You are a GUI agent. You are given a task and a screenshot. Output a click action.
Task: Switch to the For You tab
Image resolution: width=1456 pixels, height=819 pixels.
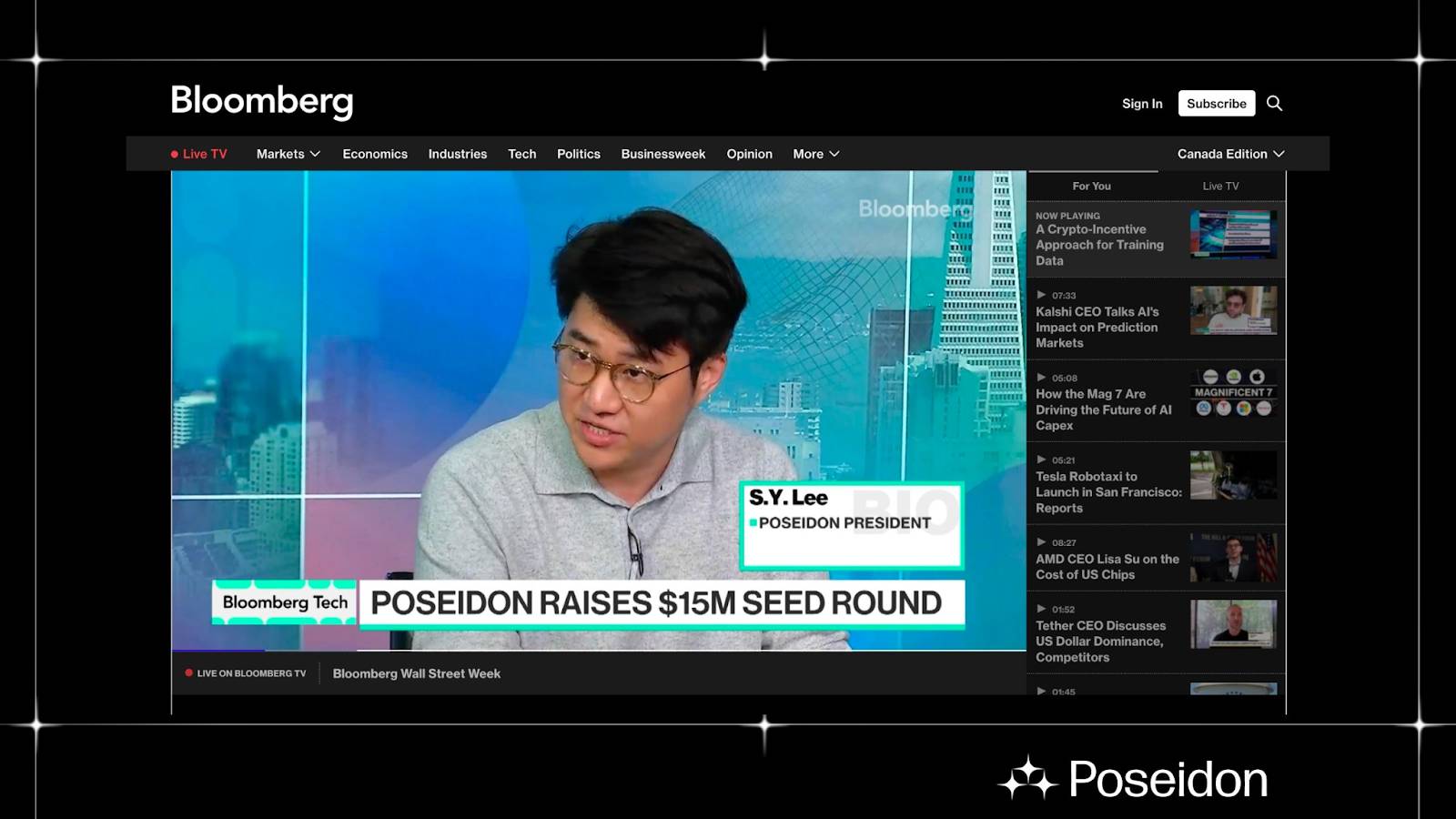1092,186
